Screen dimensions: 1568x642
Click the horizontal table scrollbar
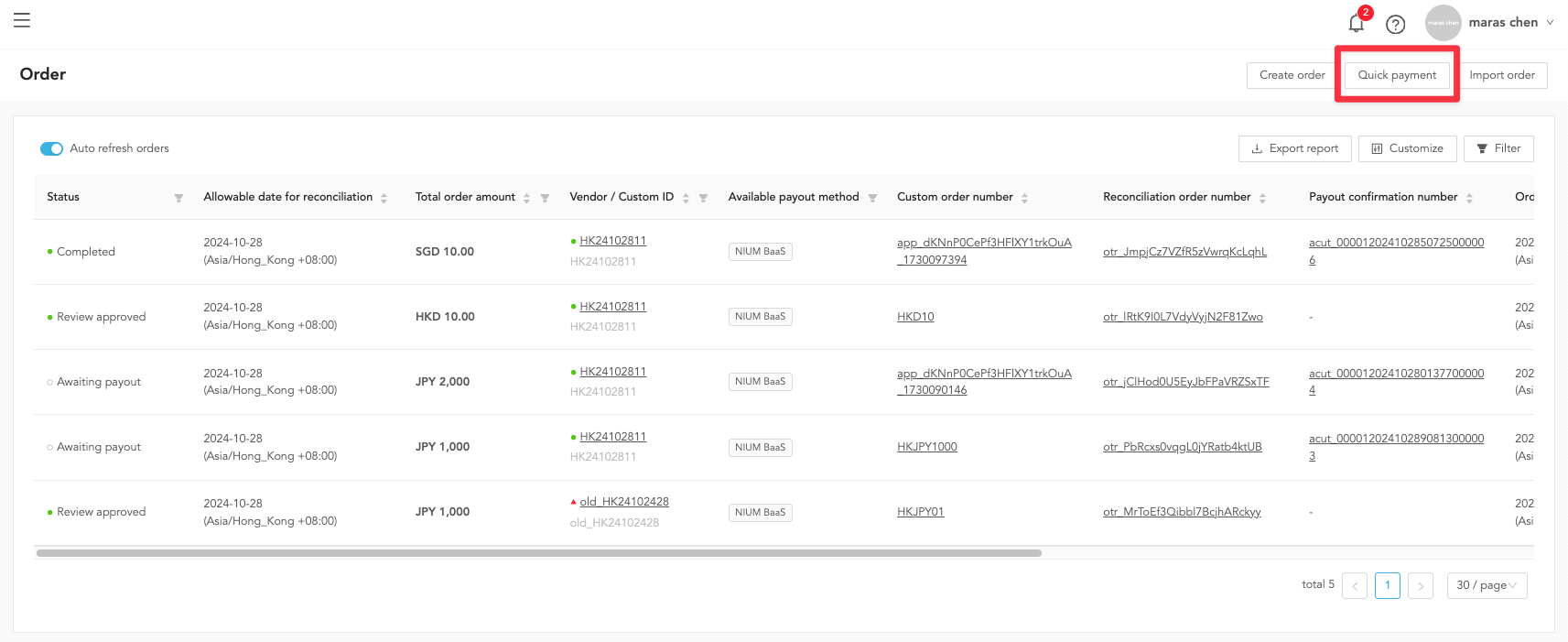[538, 553]
